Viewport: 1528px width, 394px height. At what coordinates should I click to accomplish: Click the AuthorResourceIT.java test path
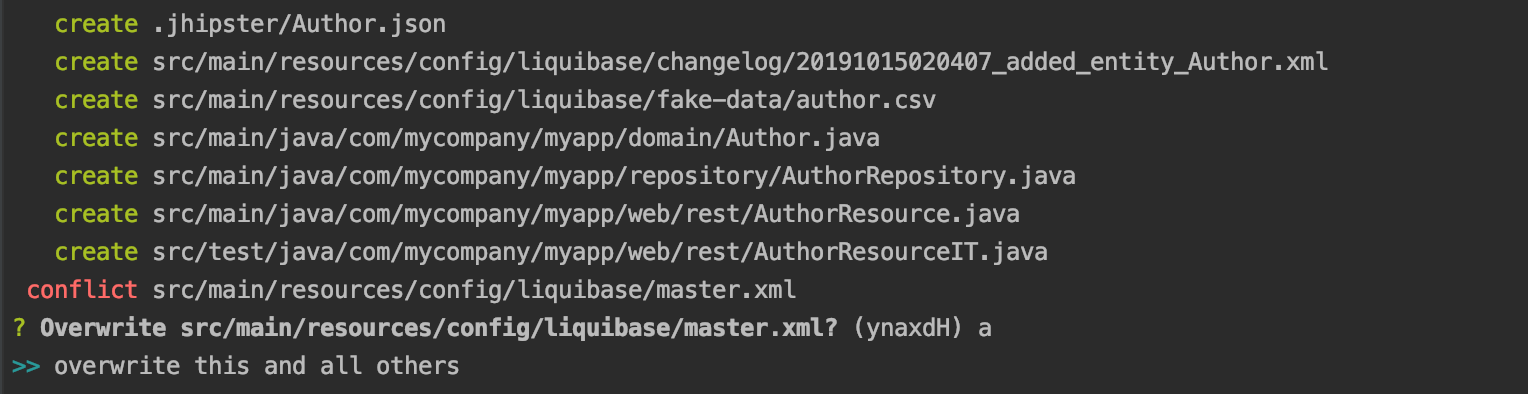[600, 252]
